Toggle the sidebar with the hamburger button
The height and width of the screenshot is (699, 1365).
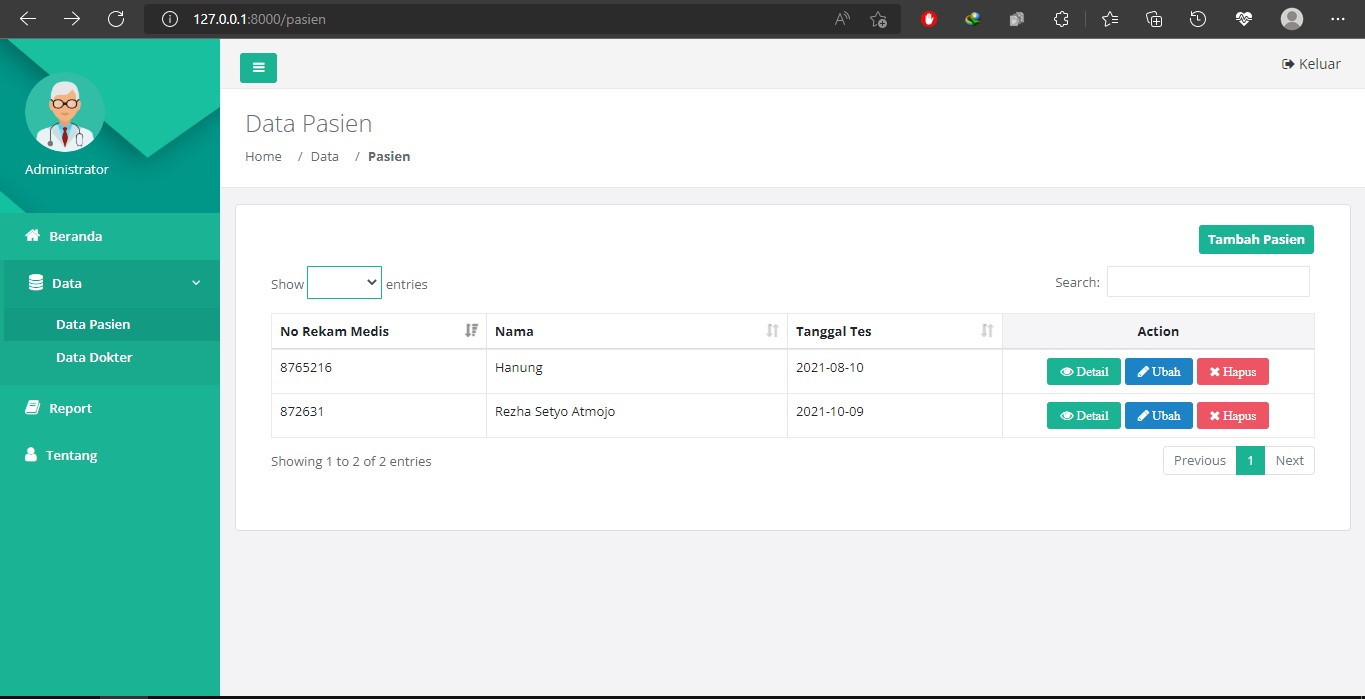tap(258, 68)
